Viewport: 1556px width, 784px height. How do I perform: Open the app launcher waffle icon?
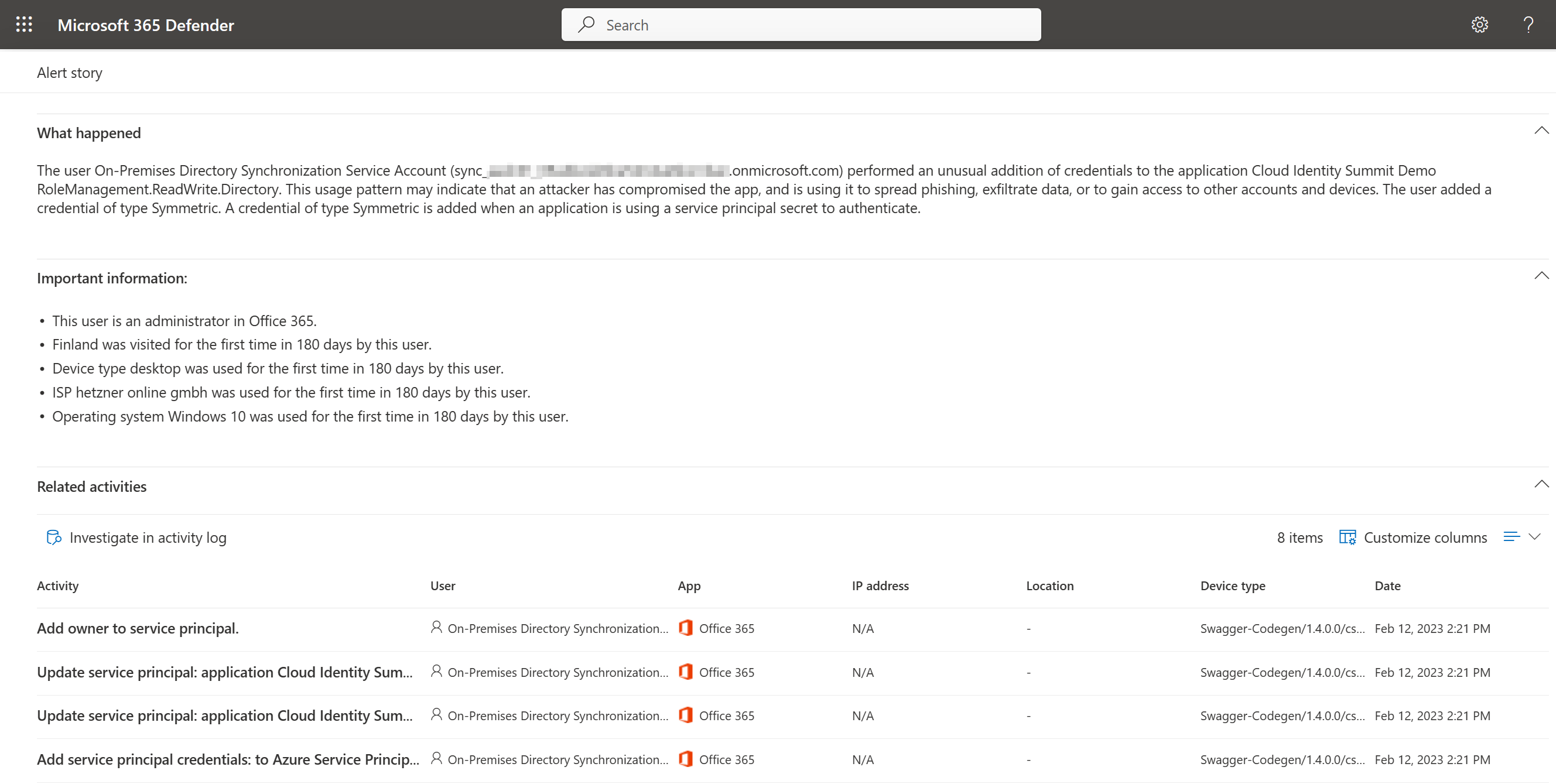(24, 25)
